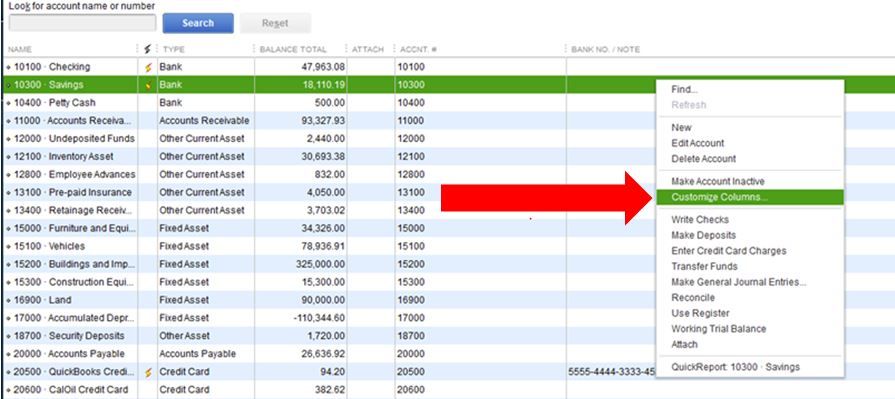The width and height of the screenshot is (895, 399).
Task: Sort by the BALANCE TOTAL column header
Action: [293, 50]
